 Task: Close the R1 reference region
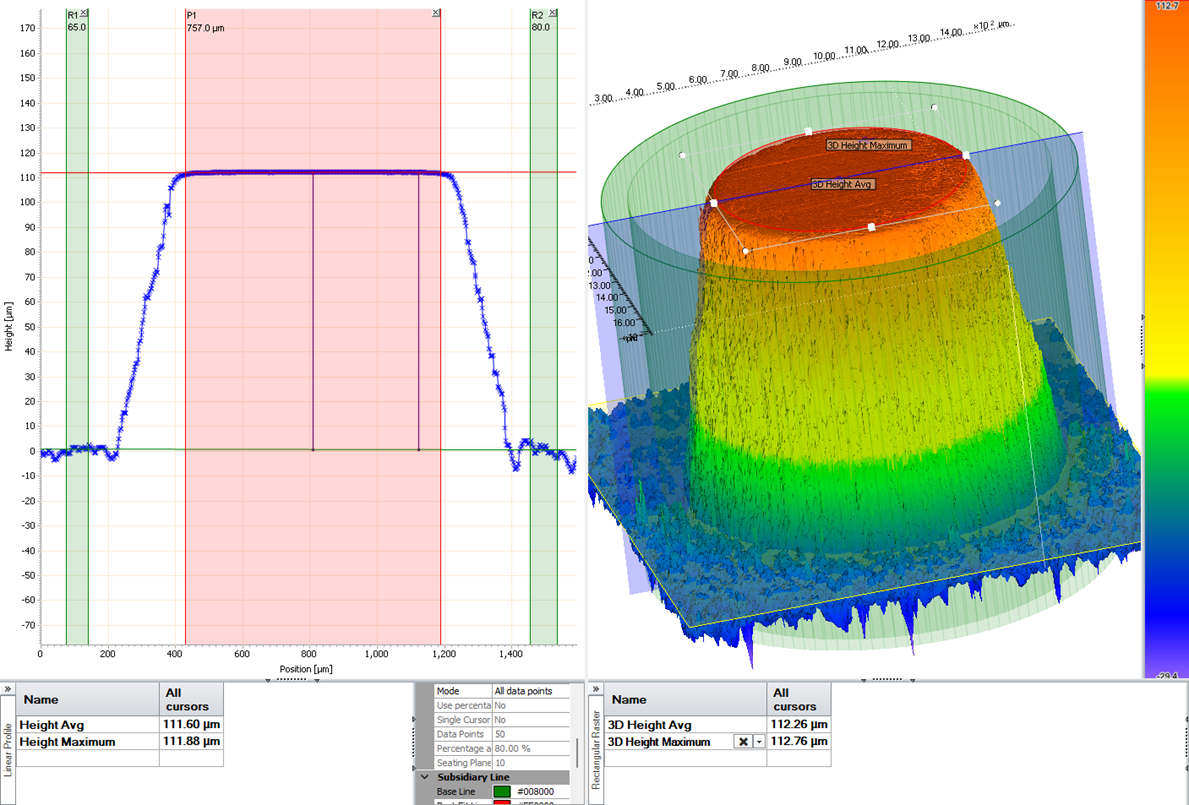pyautogui.click(x=83, y=13)
